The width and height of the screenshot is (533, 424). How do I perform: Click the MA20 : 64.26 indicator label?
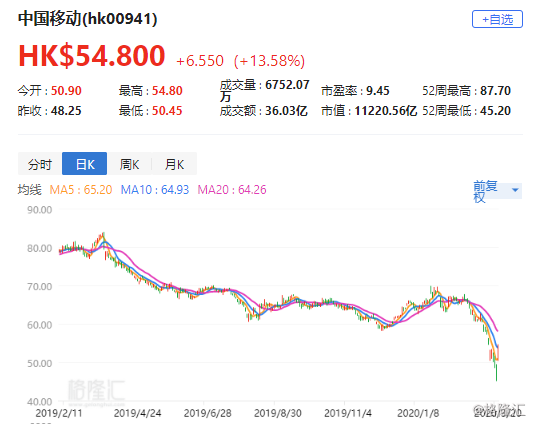tap(232, 189)
